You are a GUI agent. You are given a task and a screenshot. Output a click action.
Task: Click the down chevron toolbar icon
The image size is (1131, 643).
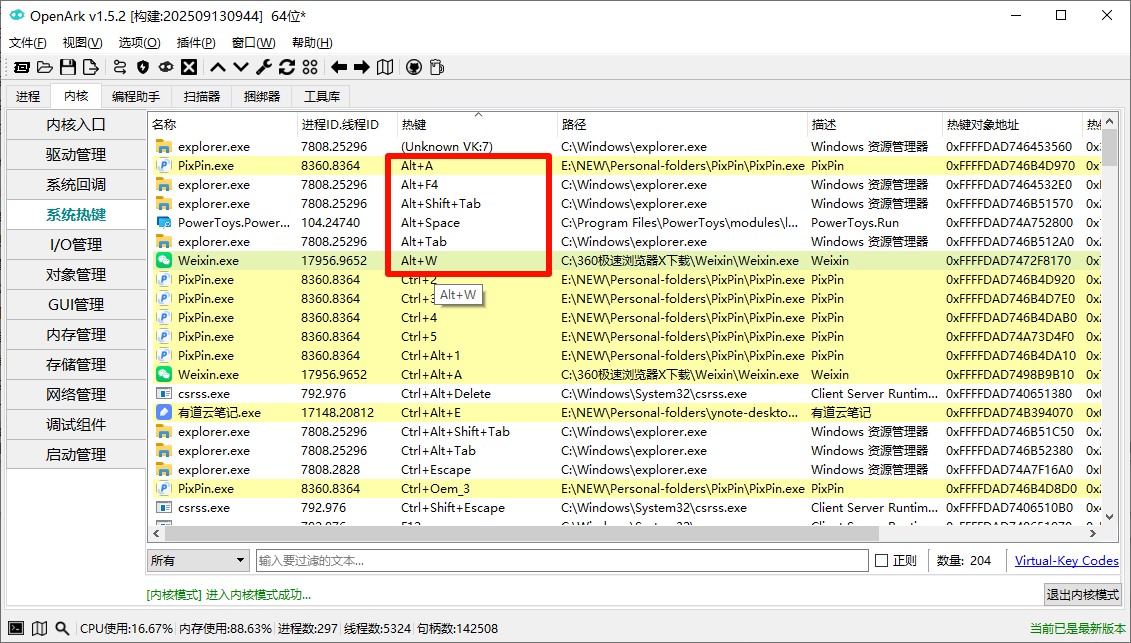click(241, 68)
